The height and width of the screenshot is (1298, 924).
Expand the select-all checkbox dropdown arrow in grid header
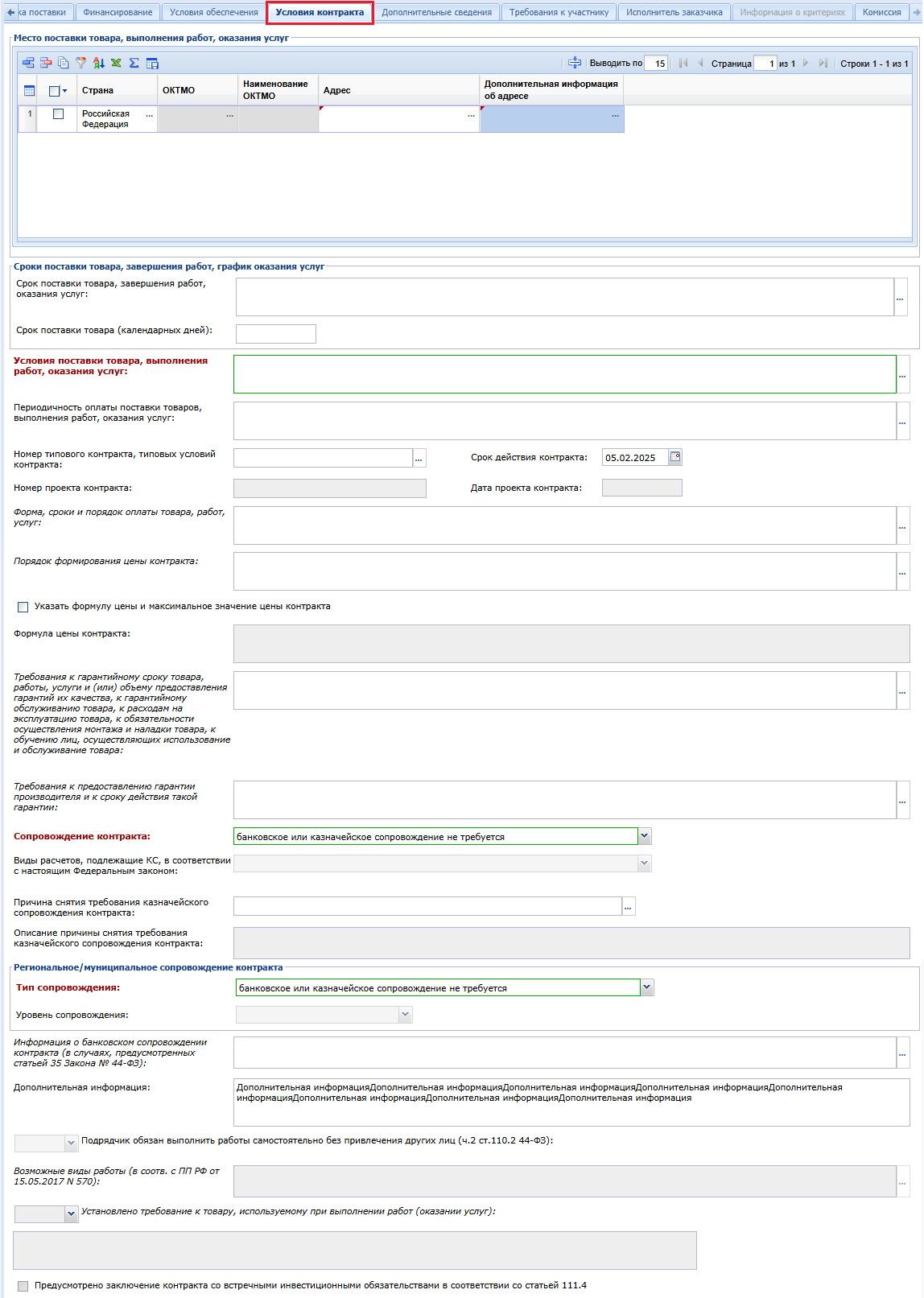[x=65, y=91]
